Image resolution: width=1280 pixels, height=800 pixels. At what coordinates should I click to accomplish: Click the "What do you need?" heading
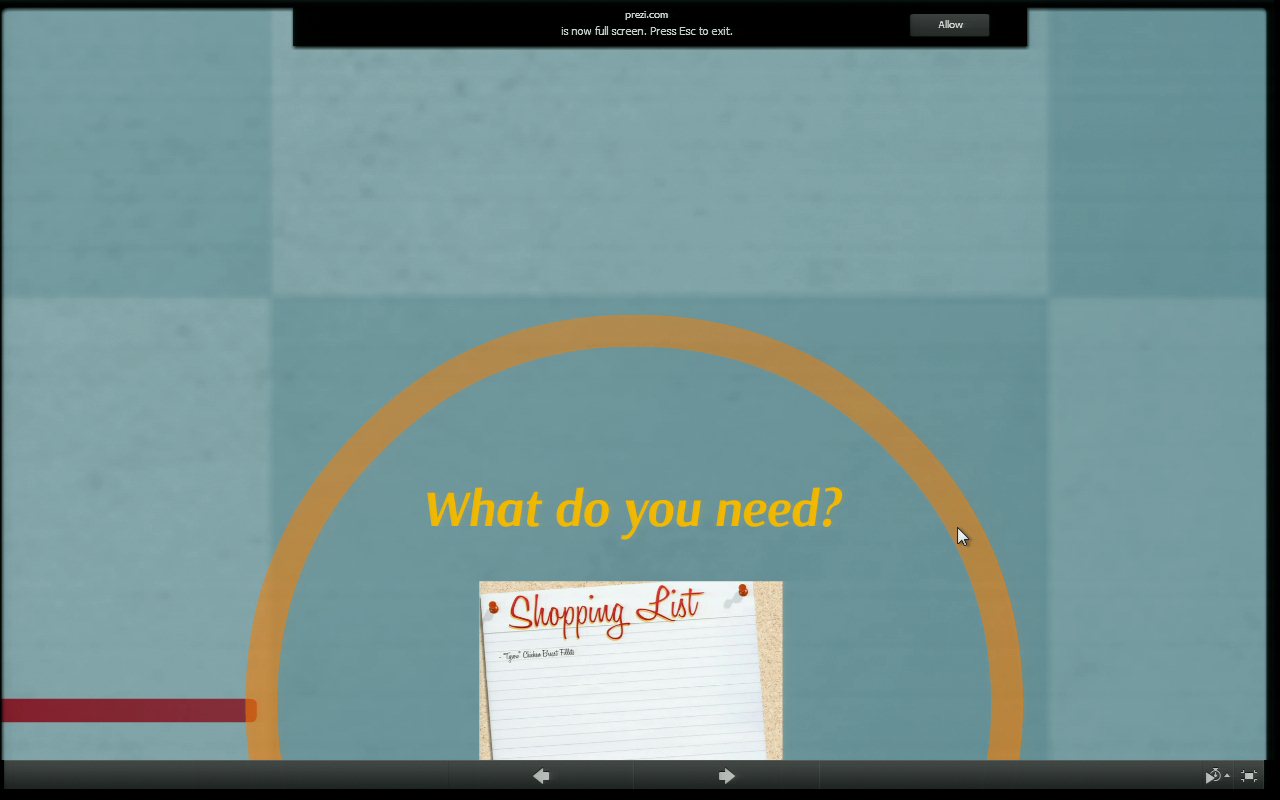click(633, 509)
